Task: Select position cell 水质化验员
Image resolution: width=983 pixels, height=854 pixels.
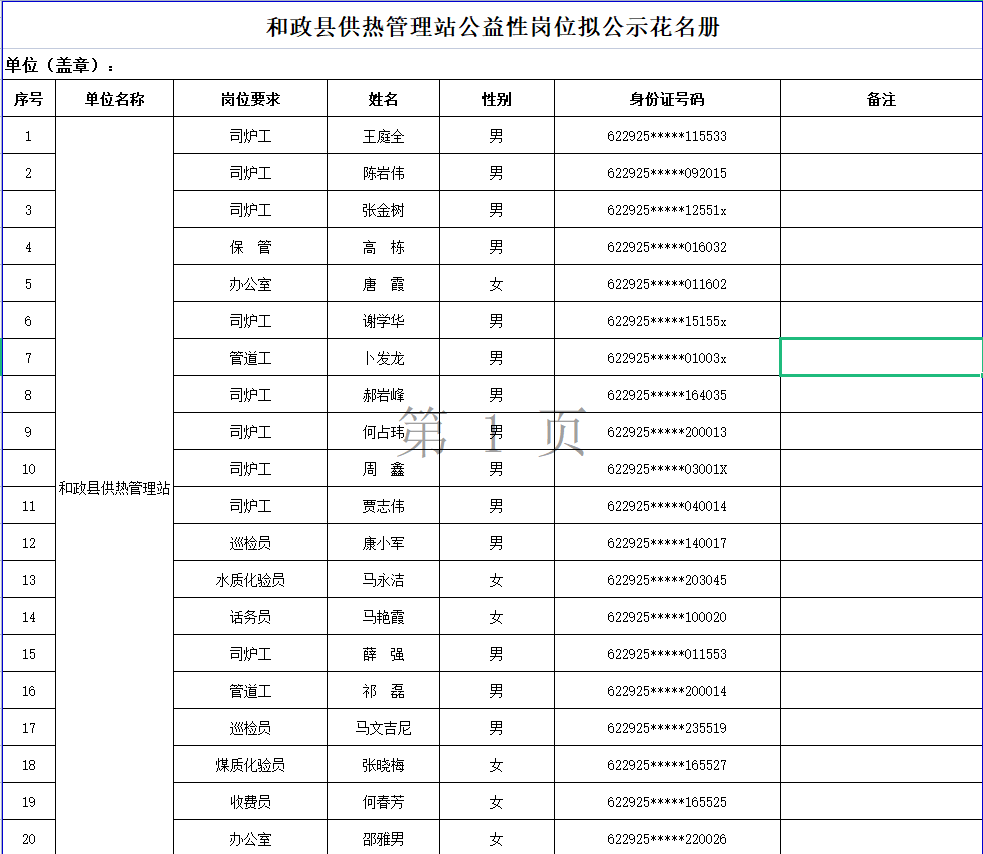Action: tap(250, 579)
